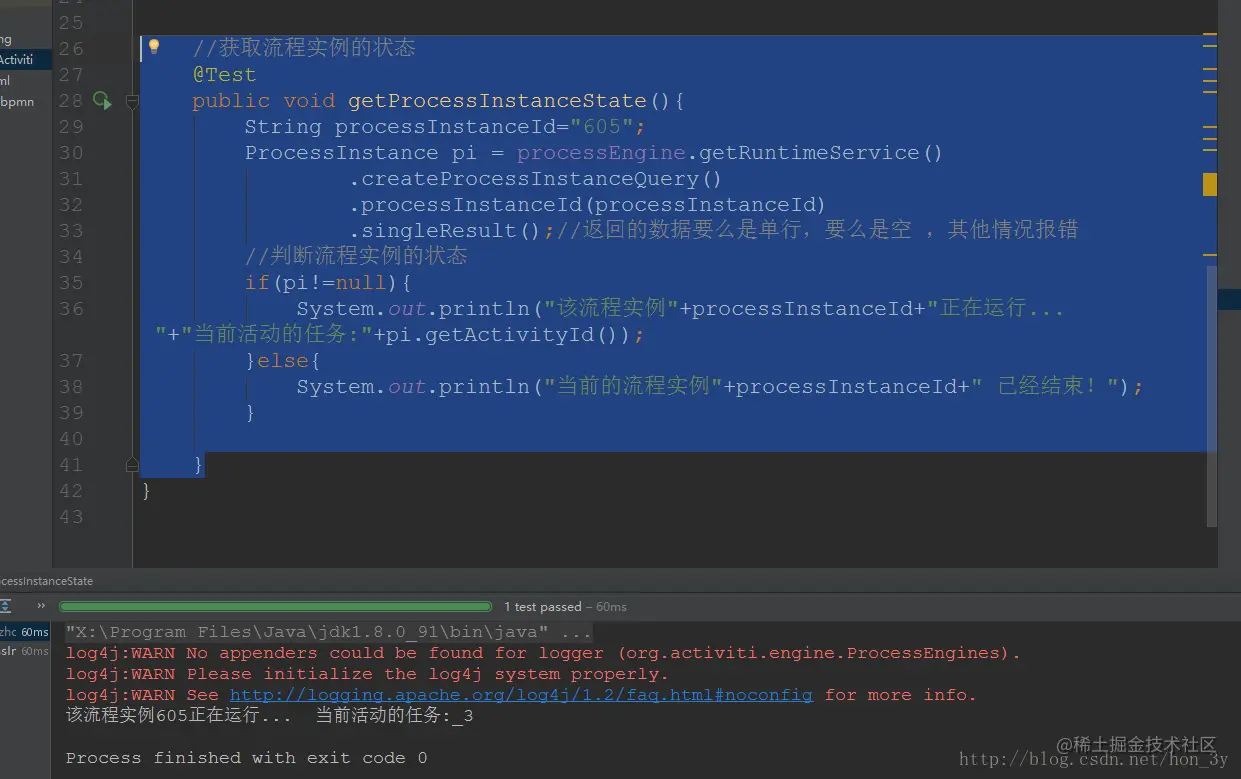Click the 'No appenders could be found' warning line

[543, 653]
